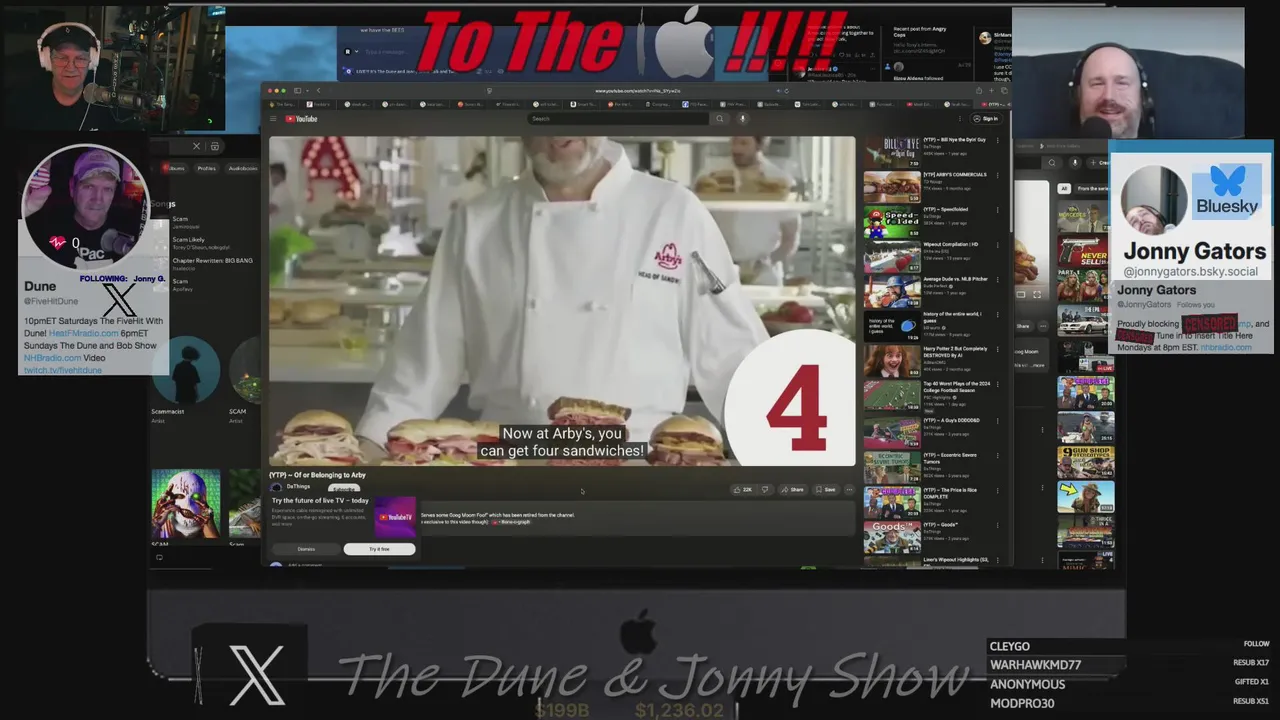Save the video to a playlist
The height and width of the screenshot is (720, 1280).
click(x=826, y=490)
